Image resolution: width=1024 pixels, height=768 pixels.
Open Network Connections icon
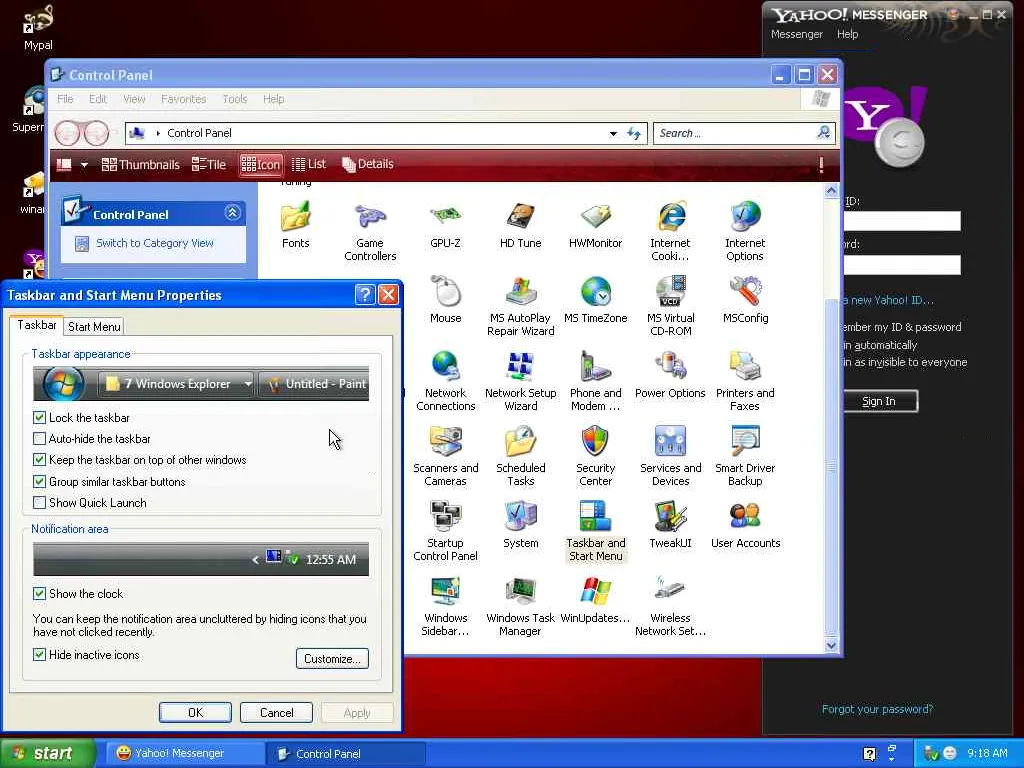coord(445,382)
